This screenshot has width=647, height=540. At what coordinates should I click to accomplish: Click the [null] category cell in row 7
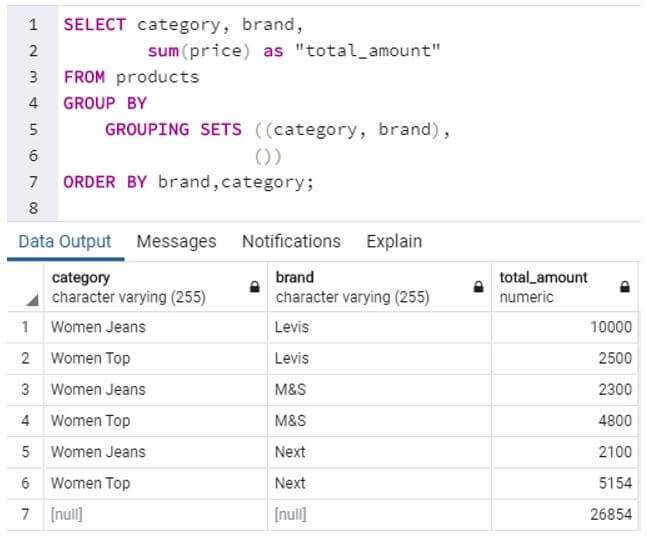(x=67, y=514)
